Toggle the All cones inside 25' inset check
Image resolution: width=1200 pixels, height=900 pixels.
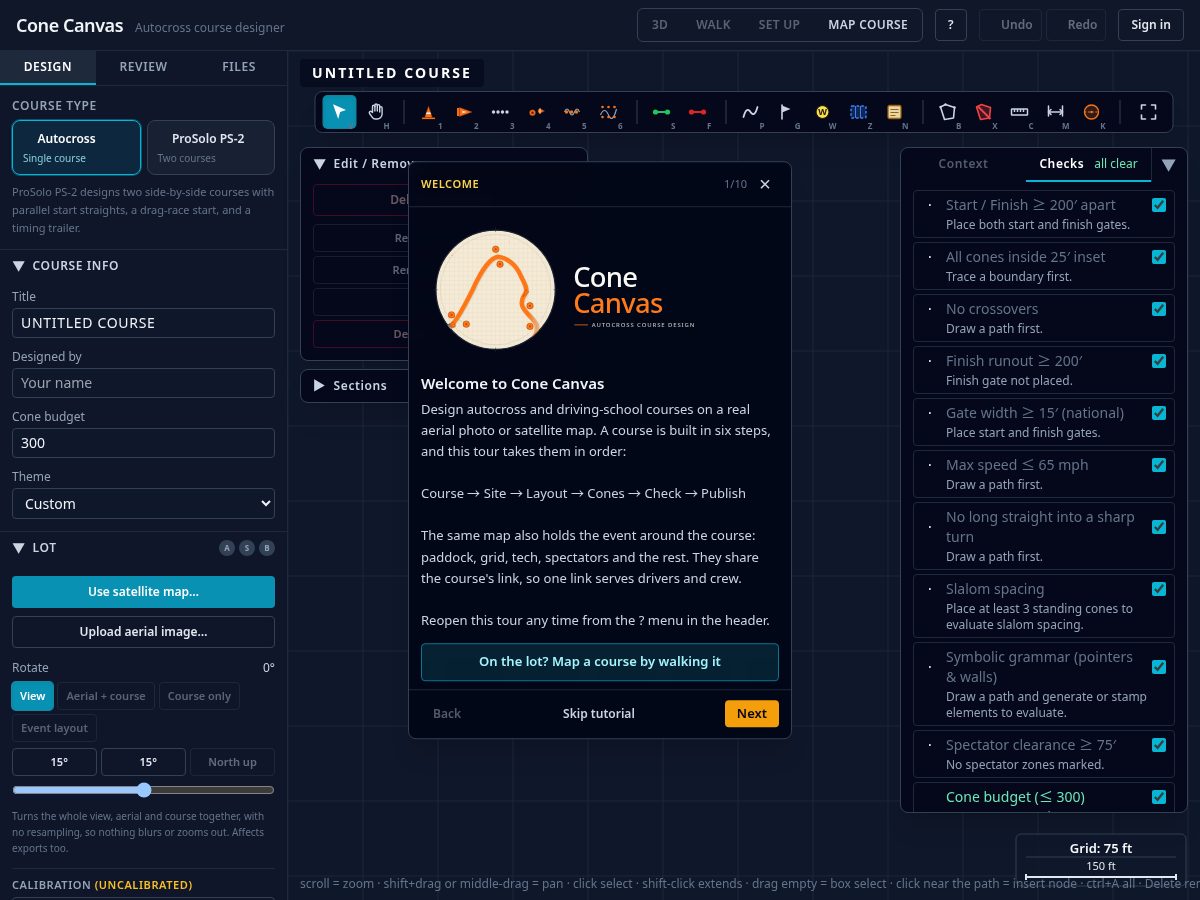click(x=1159, y=257)
